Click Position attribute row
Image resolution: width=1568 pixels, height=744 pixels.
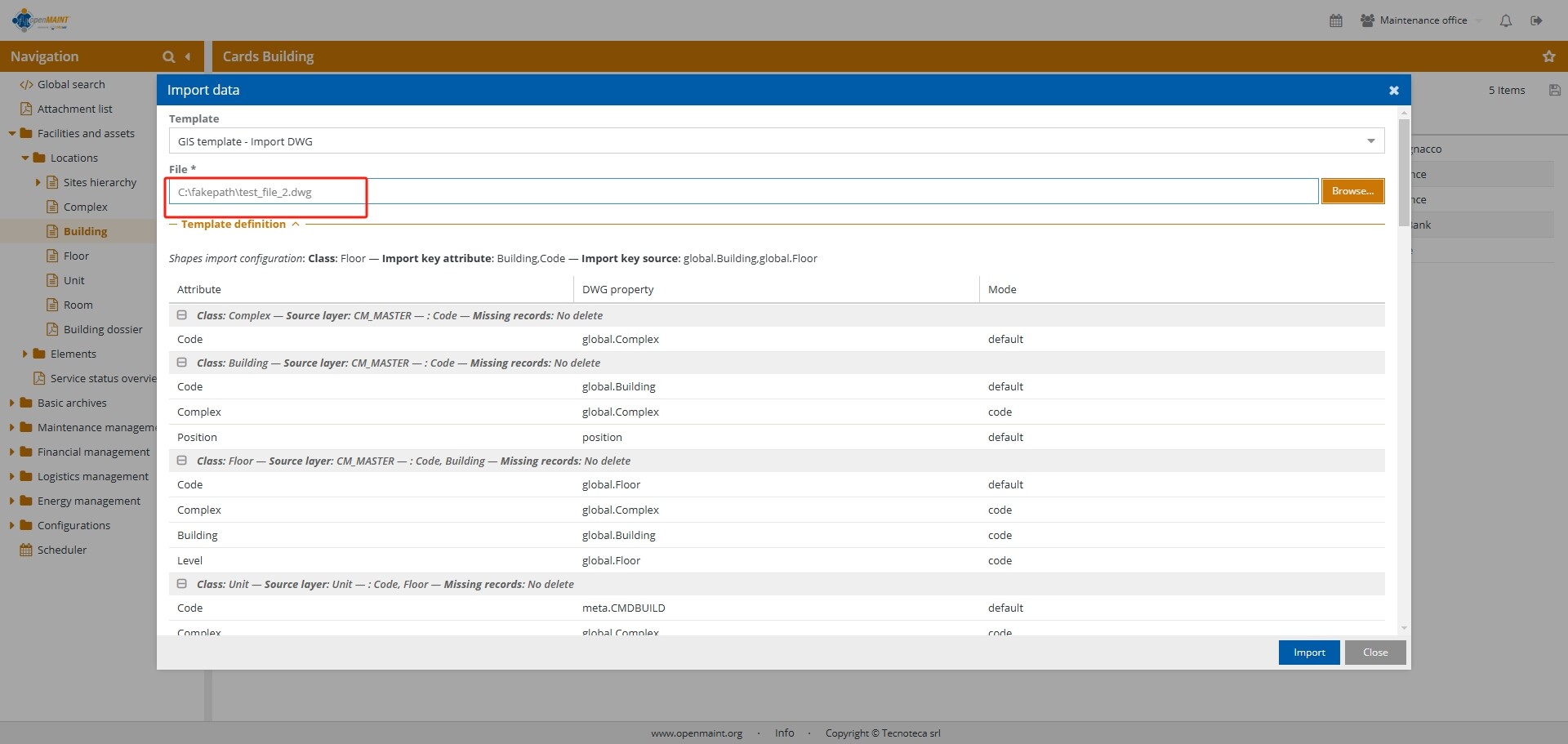777,437
